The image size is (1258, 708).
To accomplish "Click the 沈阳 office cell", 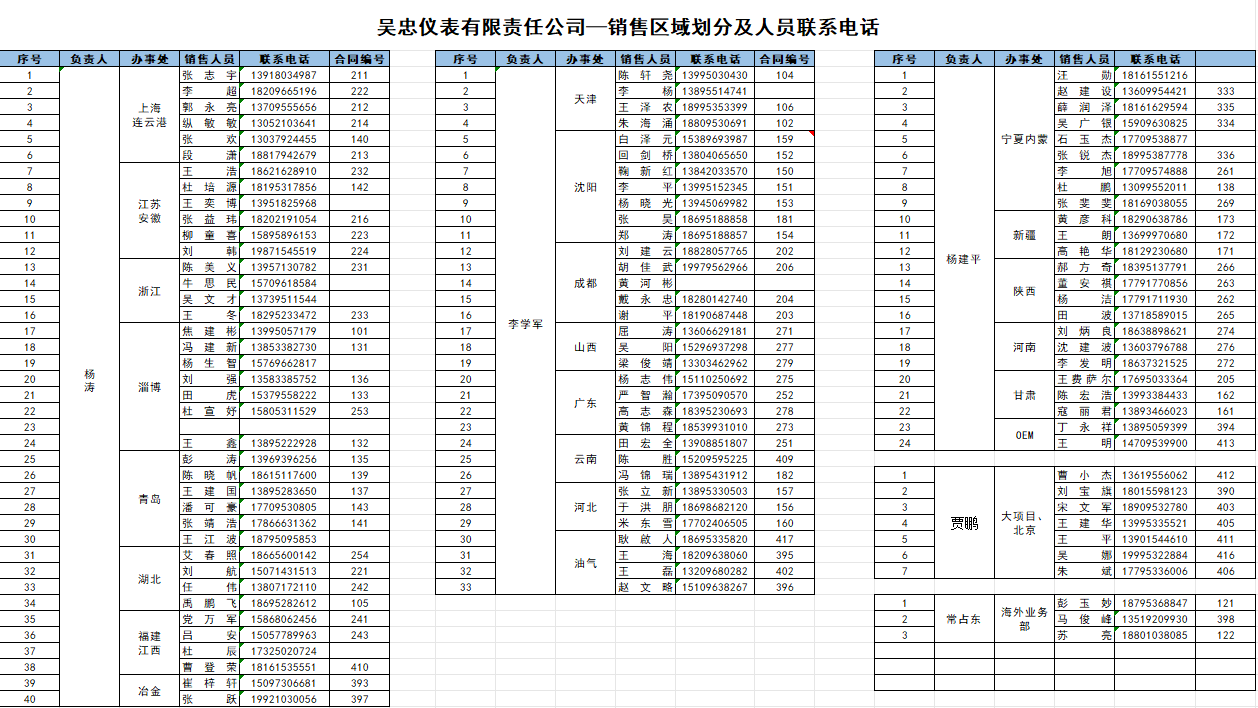I will (585, 187).
